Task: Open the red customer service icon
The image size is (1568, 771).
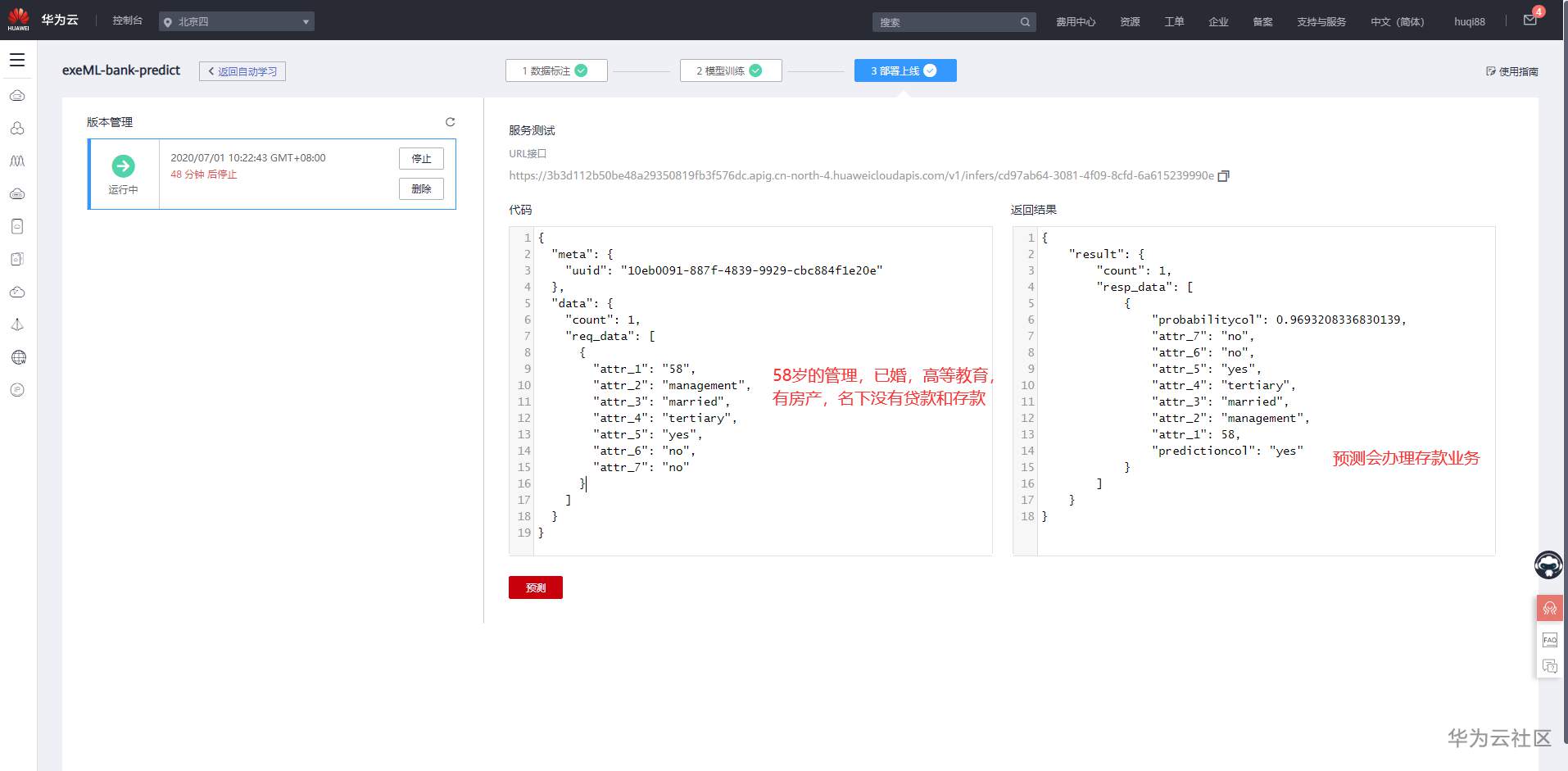Action: (x=1550, y=609)
